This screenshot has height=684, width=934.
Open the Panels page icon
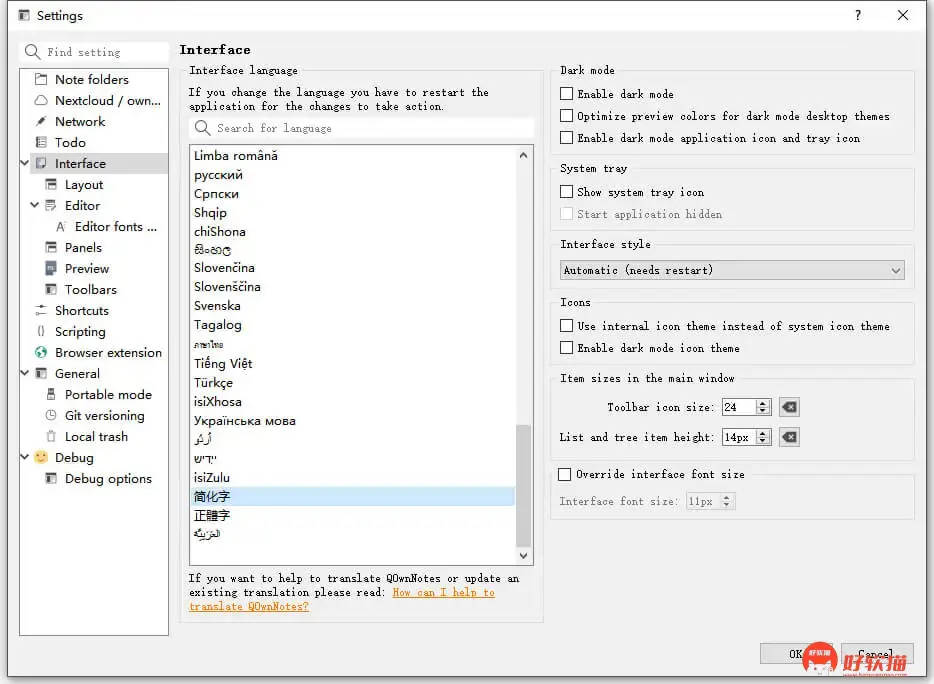(51, 247)
